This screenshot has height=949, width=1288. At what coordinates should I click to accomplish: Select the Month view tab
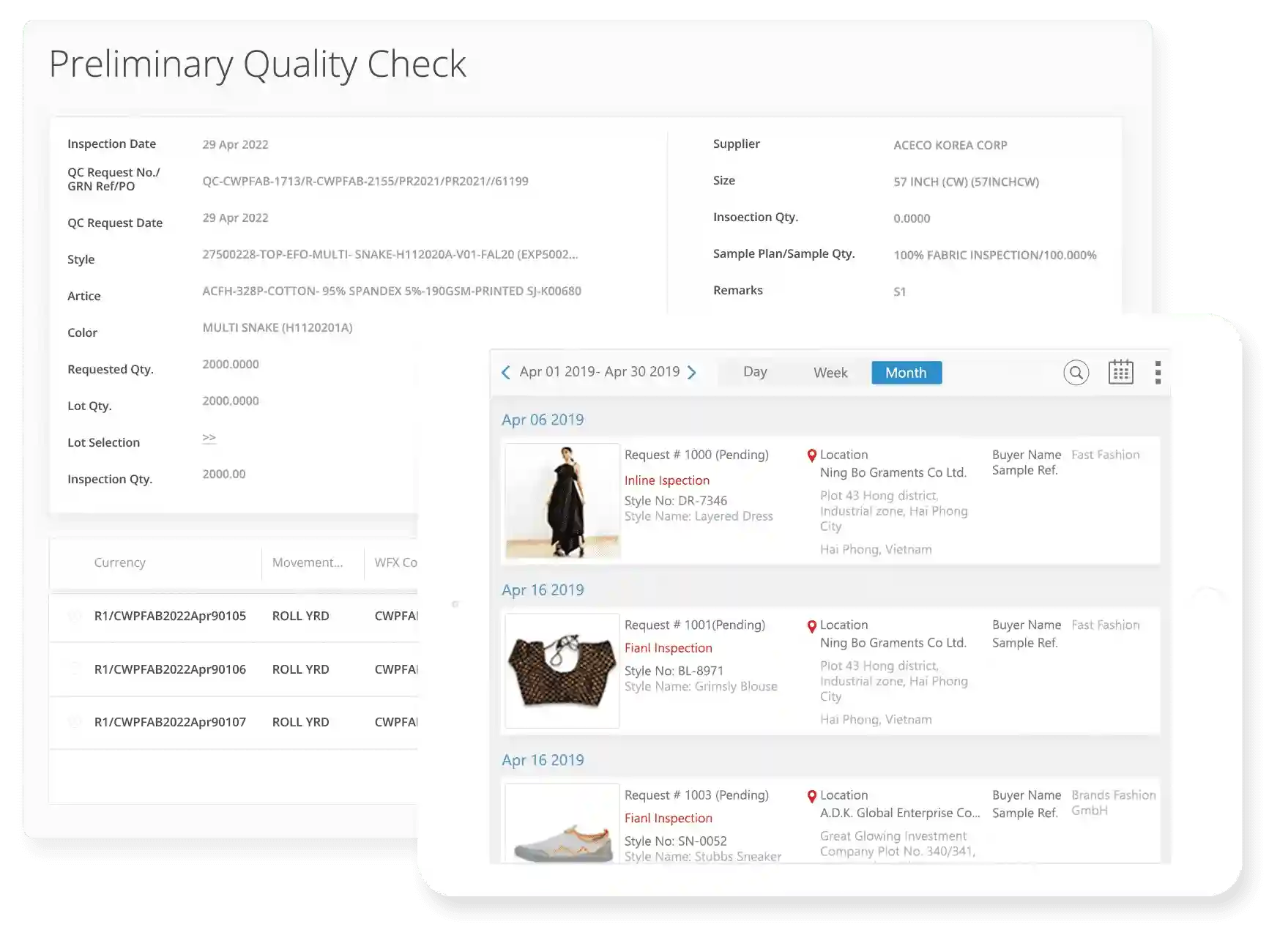[x=906, y=373]
